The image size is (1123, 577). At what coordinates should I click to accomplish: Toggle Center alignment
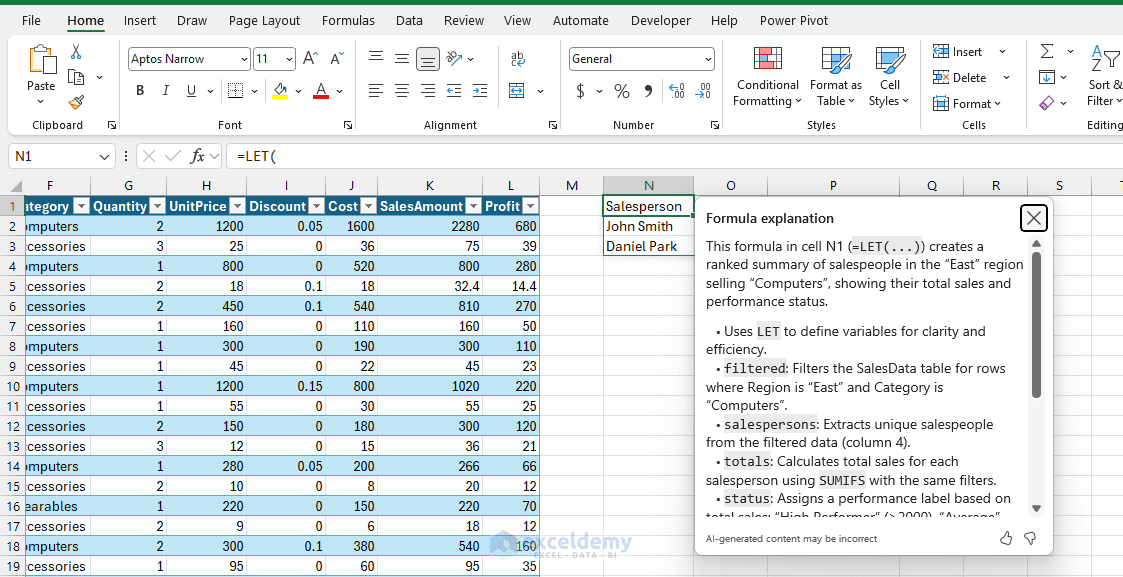pyautogui.click(x=402, y=91)
